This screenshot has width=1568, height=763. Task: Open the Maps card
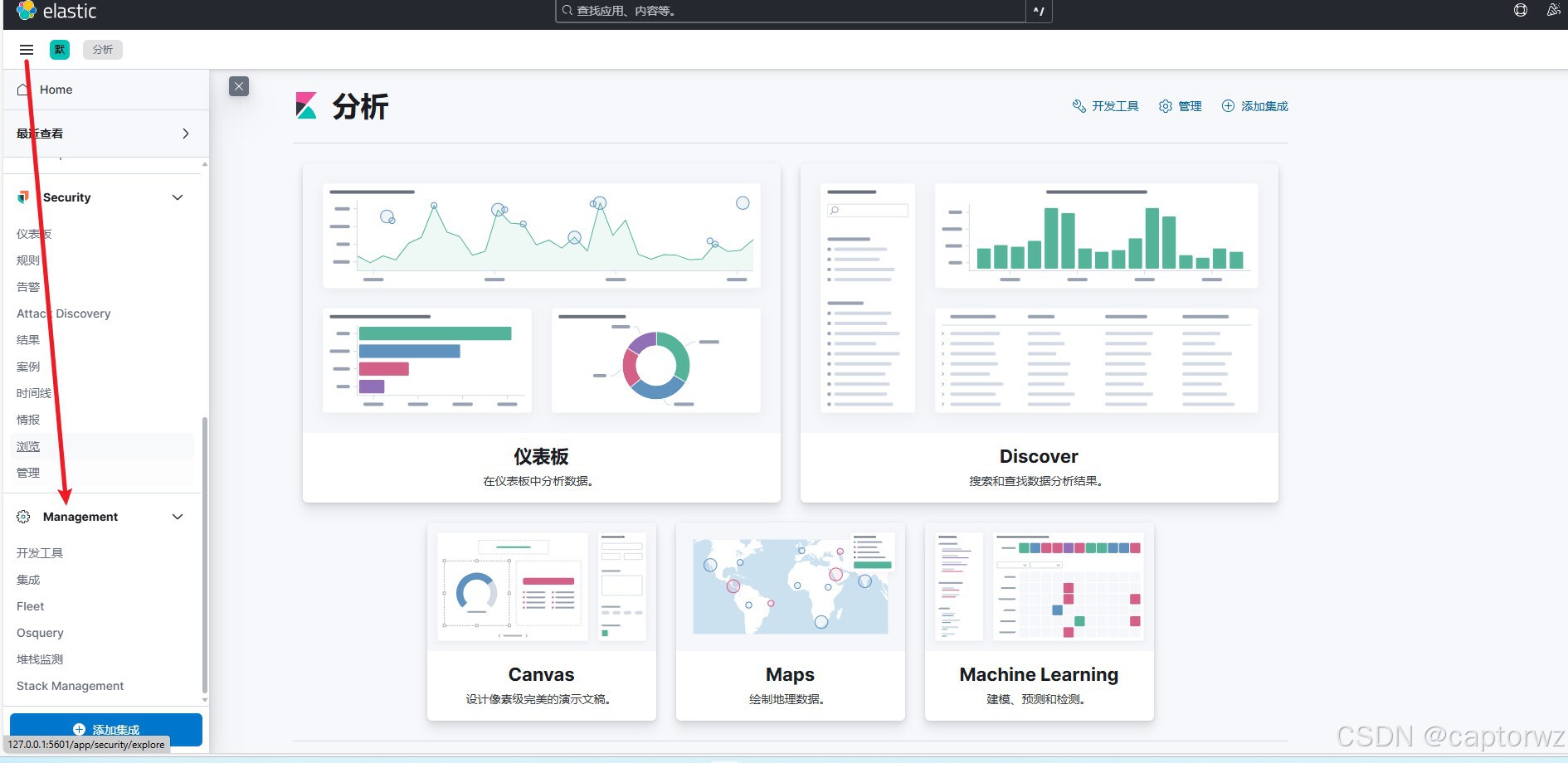[x=791, y=621]
